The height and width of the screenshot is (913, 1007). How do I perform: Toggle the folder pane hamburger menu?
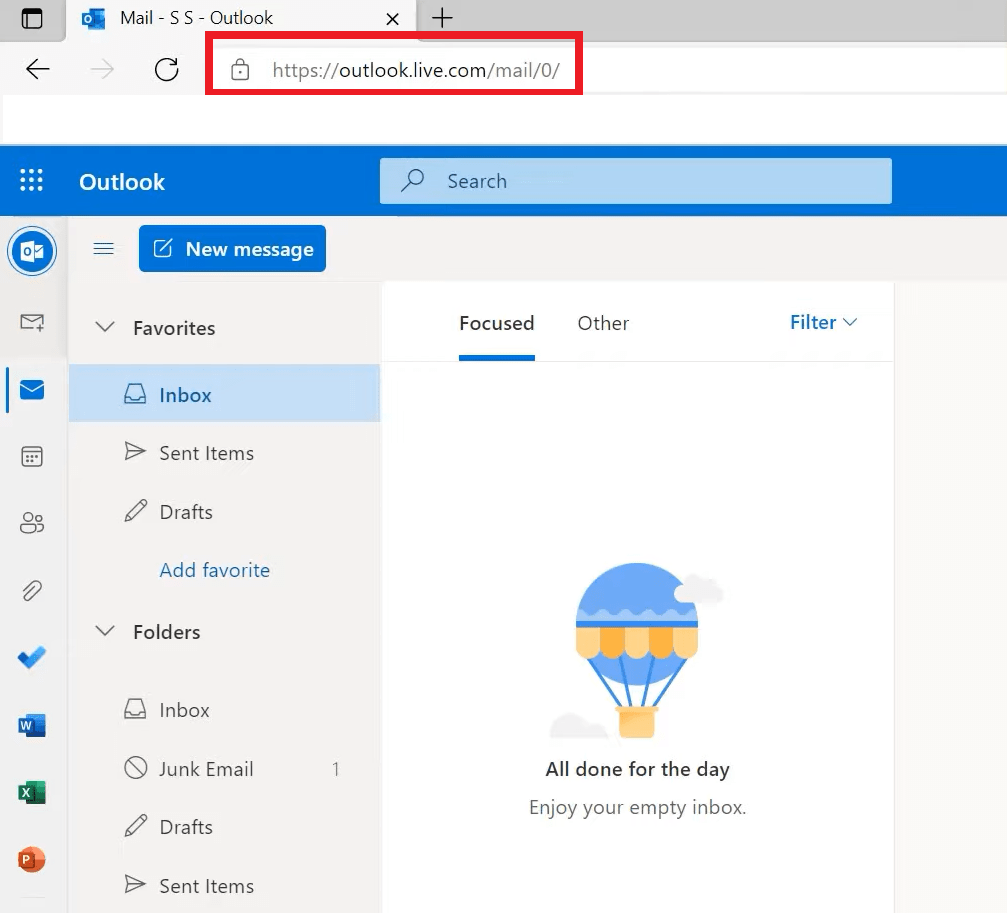pyautogui.click(x=103, y=248)
